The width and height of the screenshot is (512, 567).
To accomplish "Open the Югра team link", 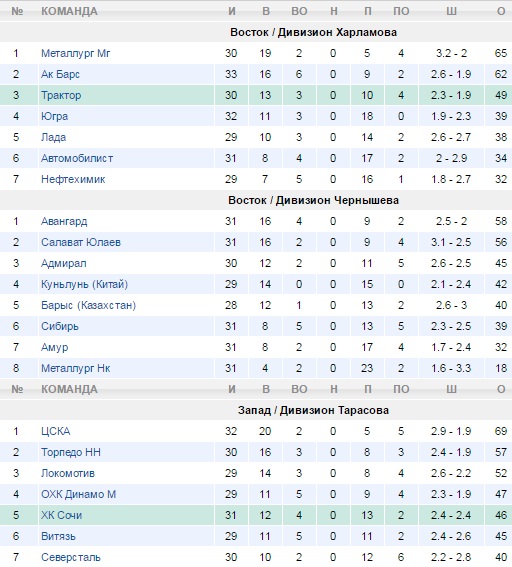I will point(54,116).
